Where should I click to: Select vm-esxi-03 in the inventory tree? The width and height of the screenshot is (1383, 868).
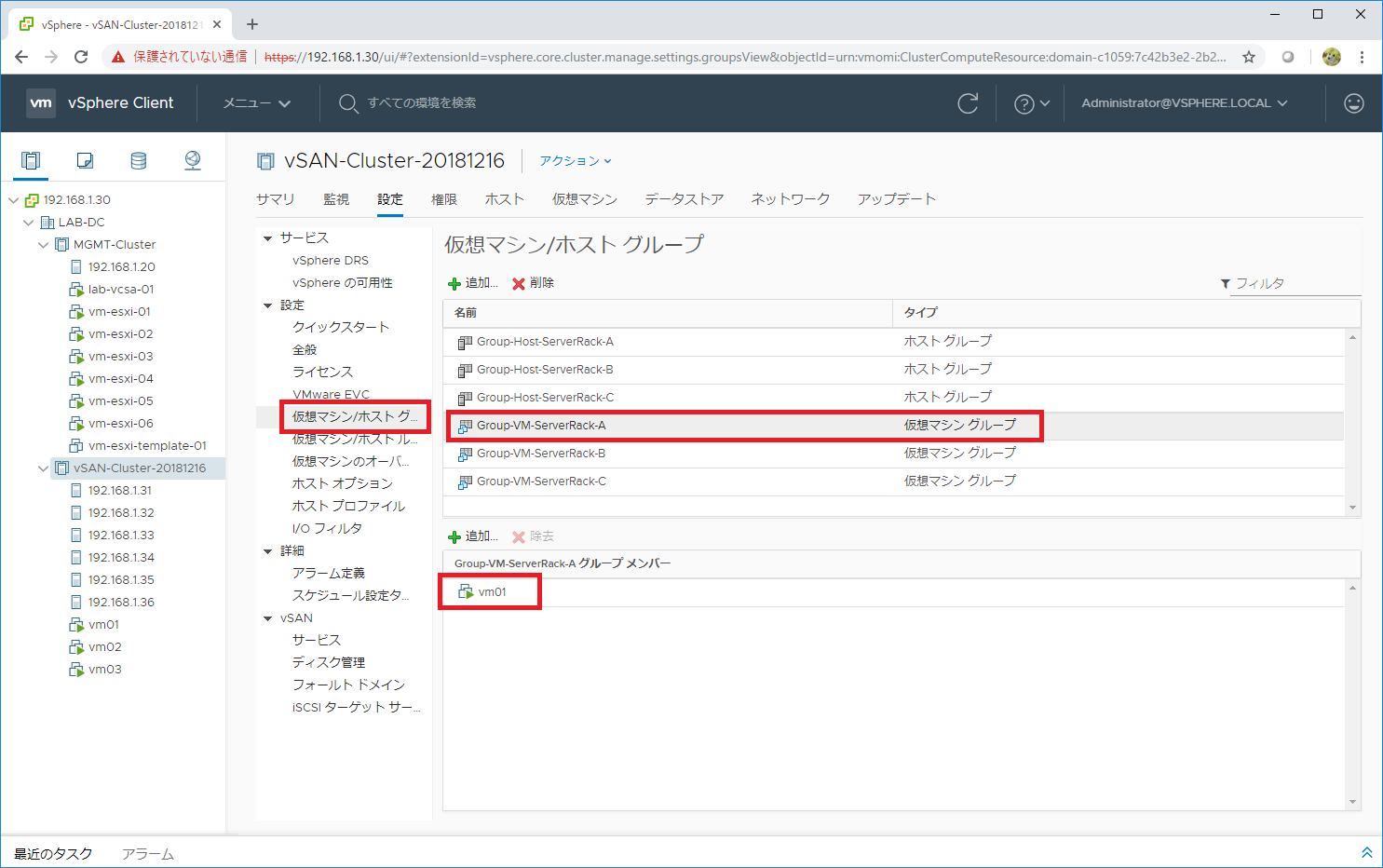120,357
